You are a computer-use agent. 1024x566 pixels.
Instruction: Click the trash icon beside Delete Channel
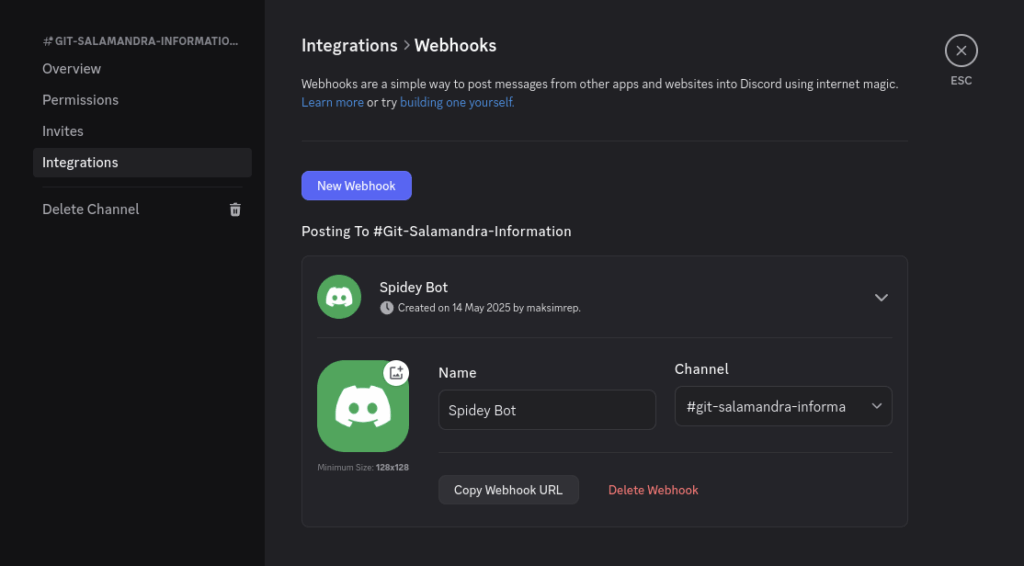tap(235, 210)
